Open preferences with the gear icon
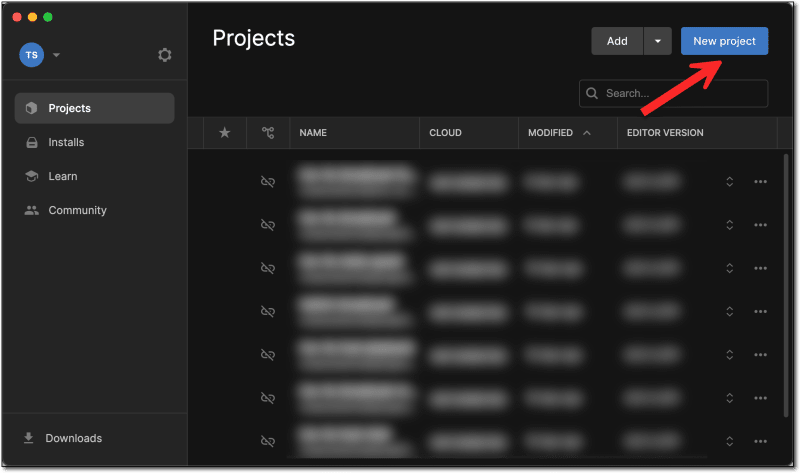This screenshot has width=800, height=473. (x=165, y=55)
